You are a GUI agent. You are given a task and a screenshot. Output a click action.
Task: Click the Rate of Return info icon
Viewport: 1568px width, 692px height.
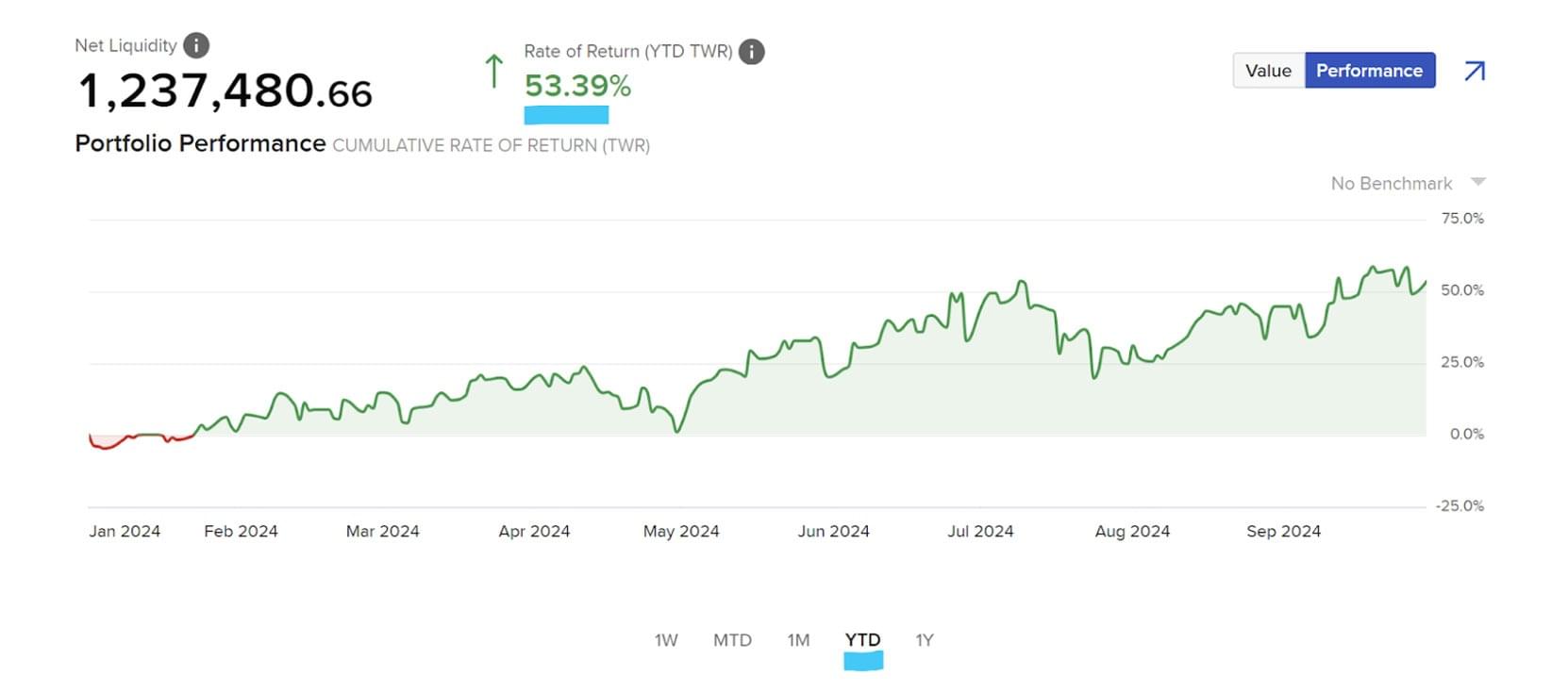(751, 52)
